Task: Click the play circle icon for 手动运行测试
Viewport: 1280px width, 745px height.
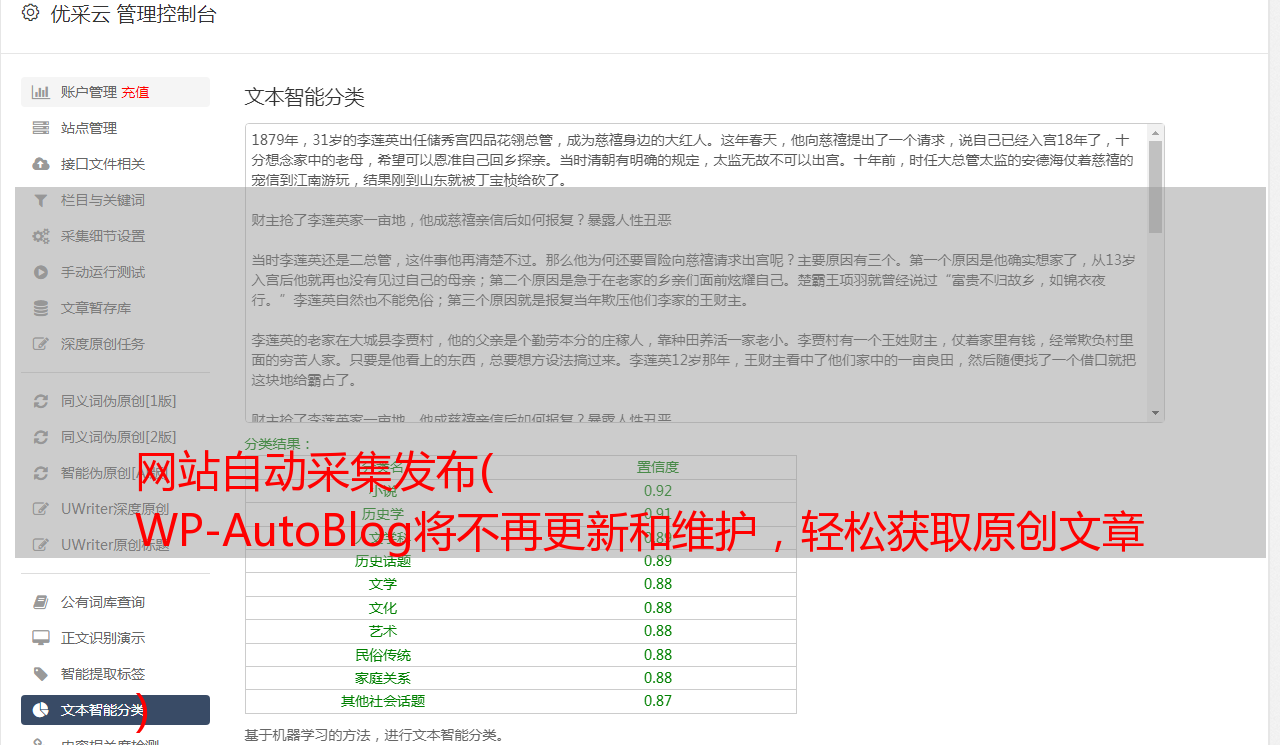Action: click(41, 272)
